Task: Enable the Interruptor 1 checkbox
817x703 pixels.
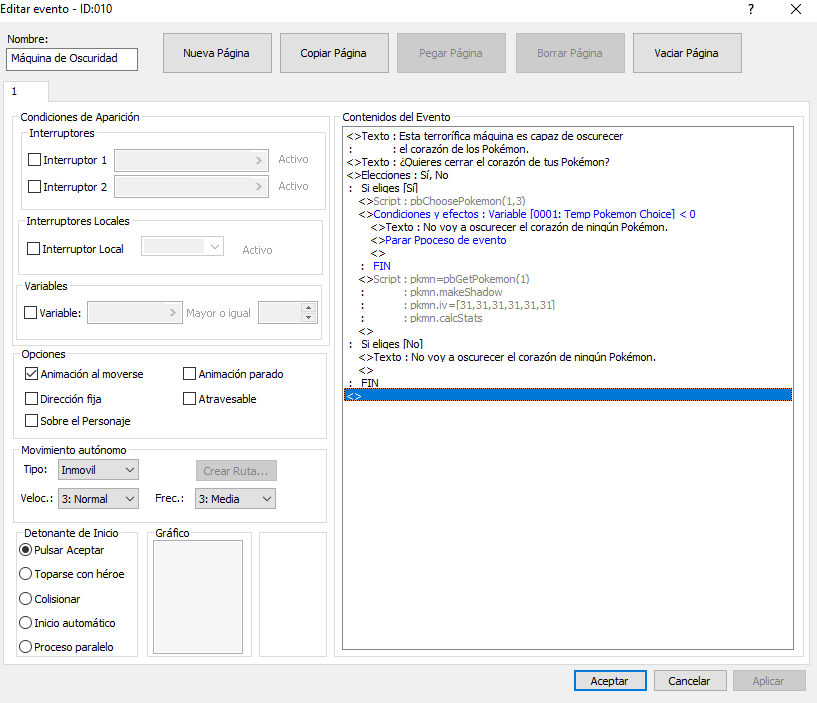Action: (34, 160)
